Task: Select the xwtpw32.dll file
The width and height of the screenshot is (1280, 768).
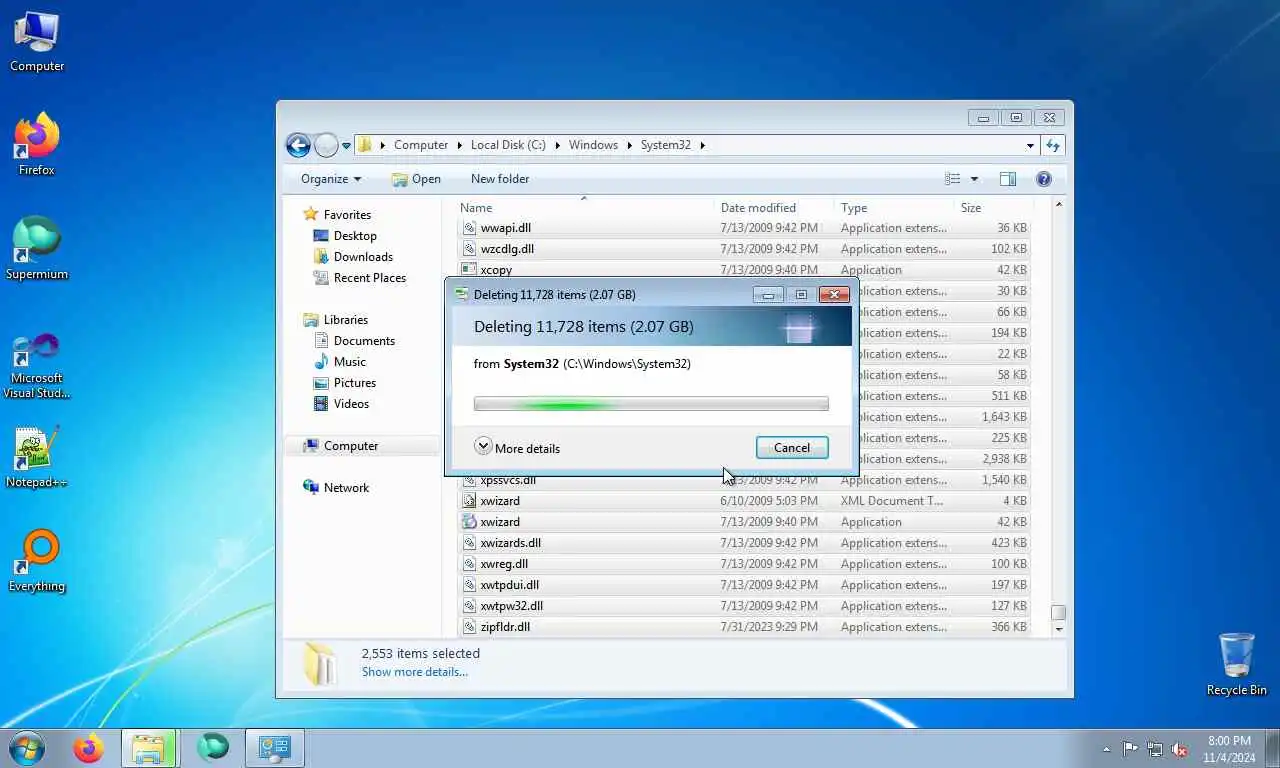Action: coord(745,606)
